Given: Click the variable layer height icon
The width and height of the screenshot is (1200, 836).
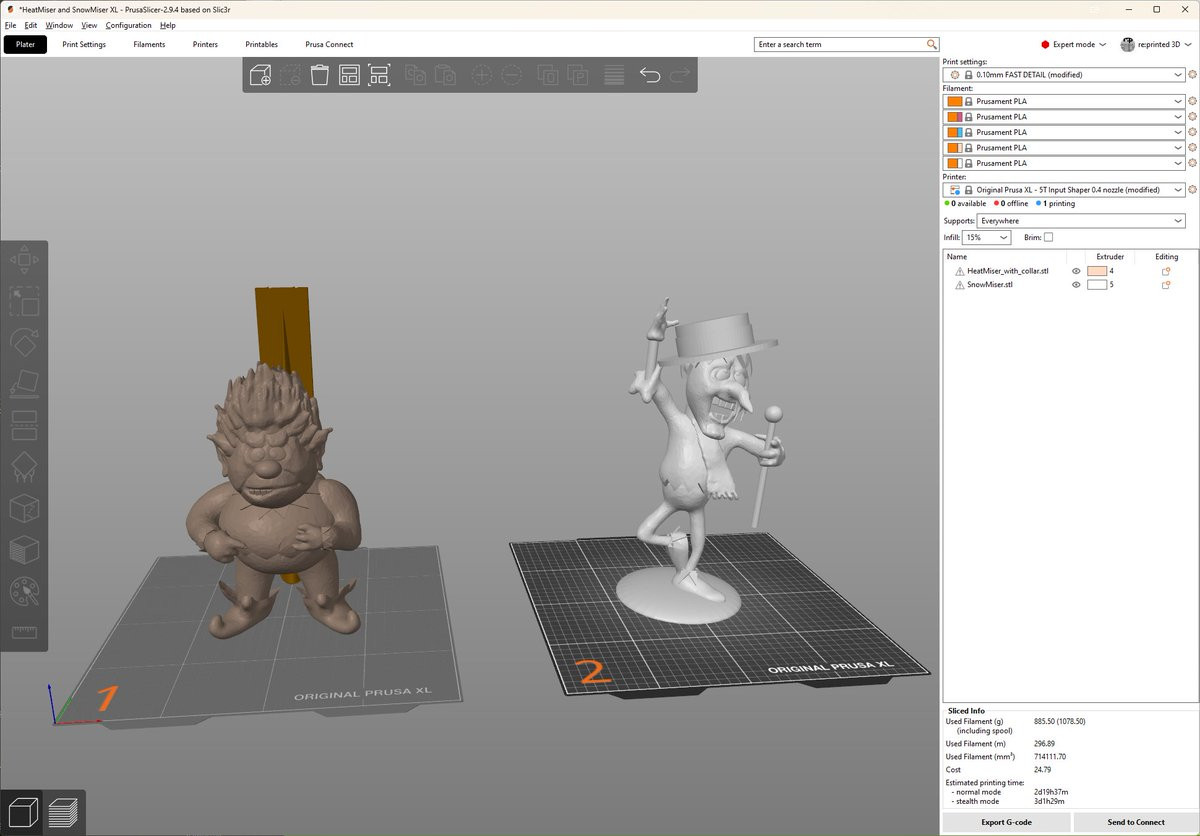Looking at the screenshot, I should [x=614, y=75].
